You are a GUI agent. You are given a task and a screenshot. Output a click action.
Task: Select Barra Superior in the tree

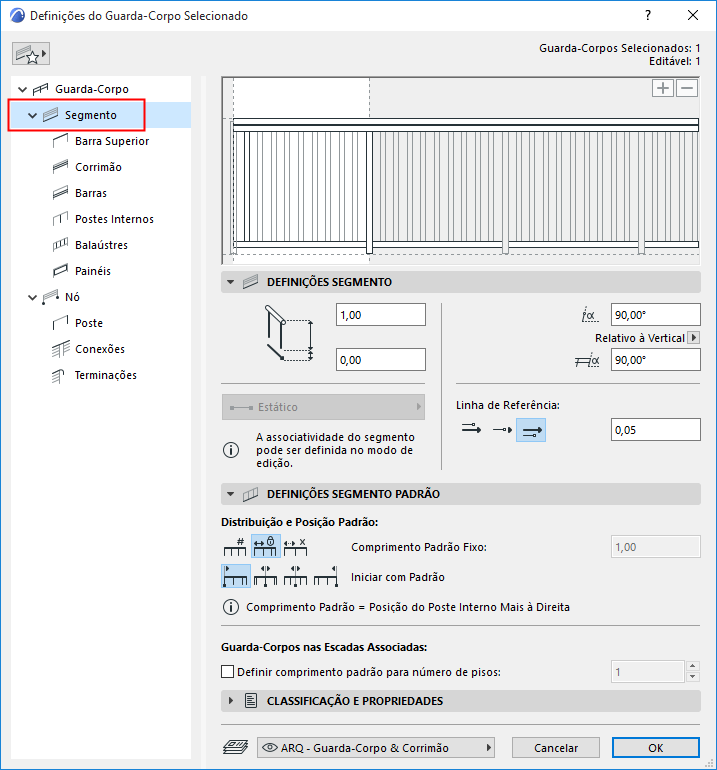tap(112, 141)
